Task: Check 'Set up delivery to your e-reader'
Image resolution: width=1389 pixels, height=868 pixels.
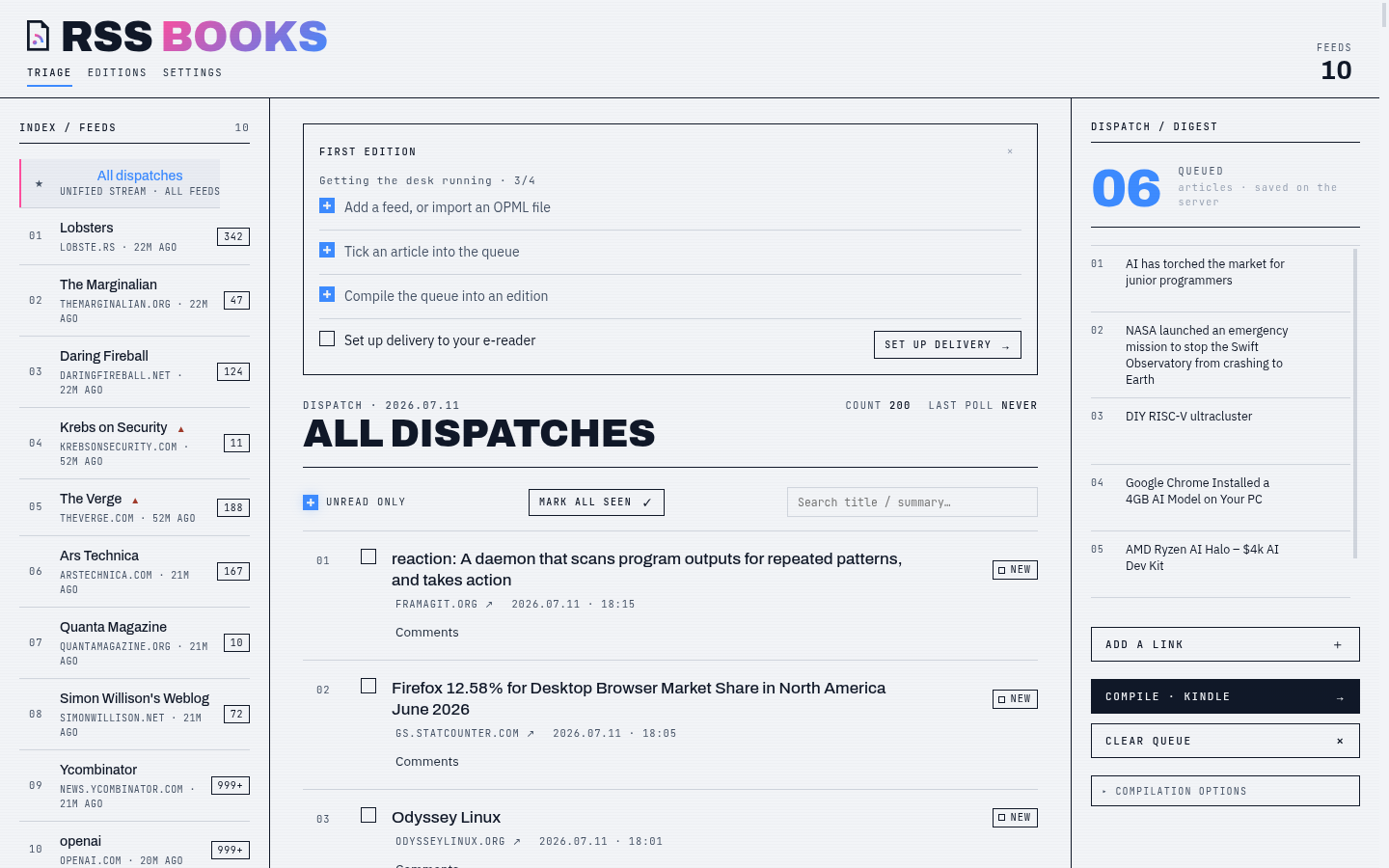Action: point(327,339)
